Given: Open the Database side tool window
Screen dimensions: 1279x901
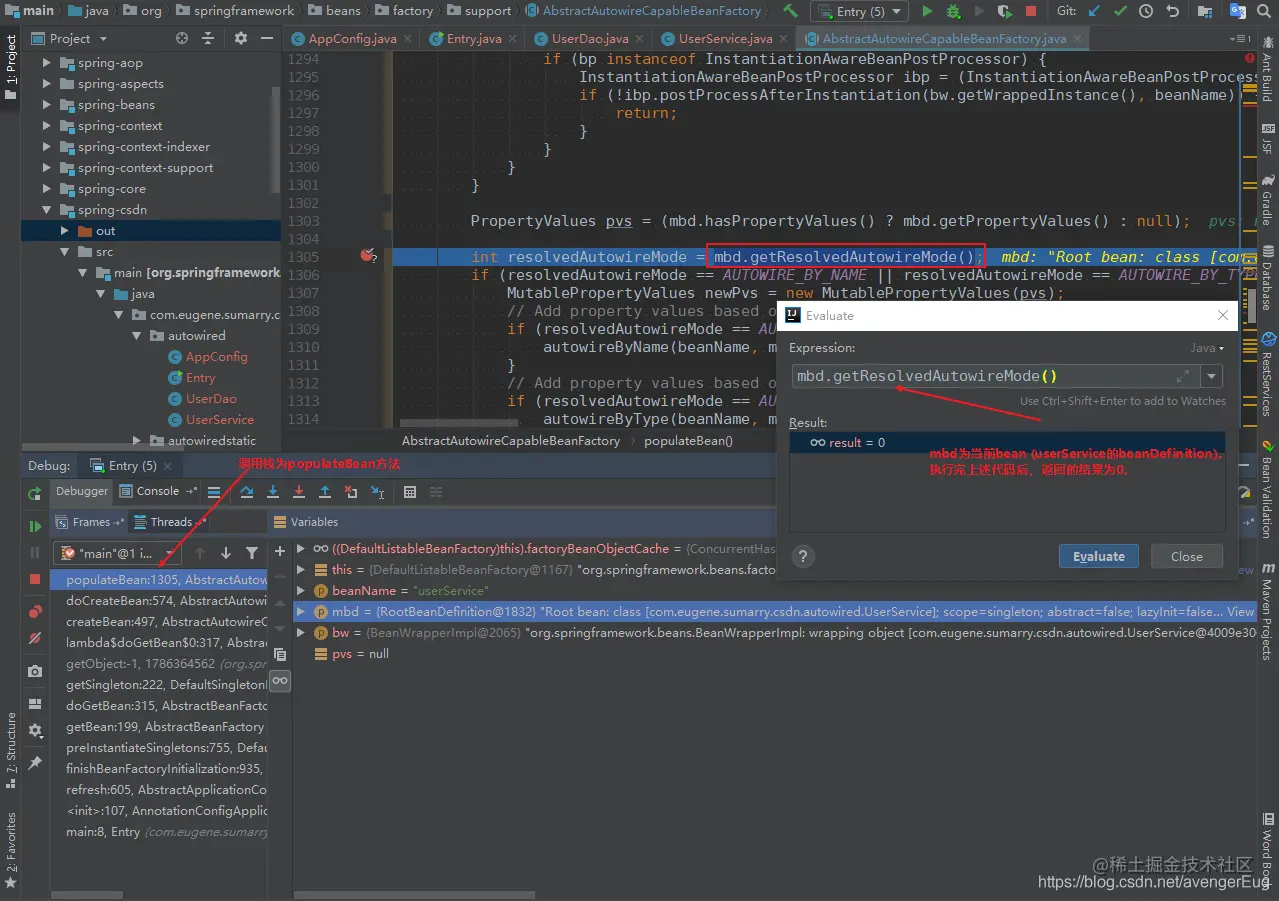Looking at the screenshot, I should pos(1267,279).
